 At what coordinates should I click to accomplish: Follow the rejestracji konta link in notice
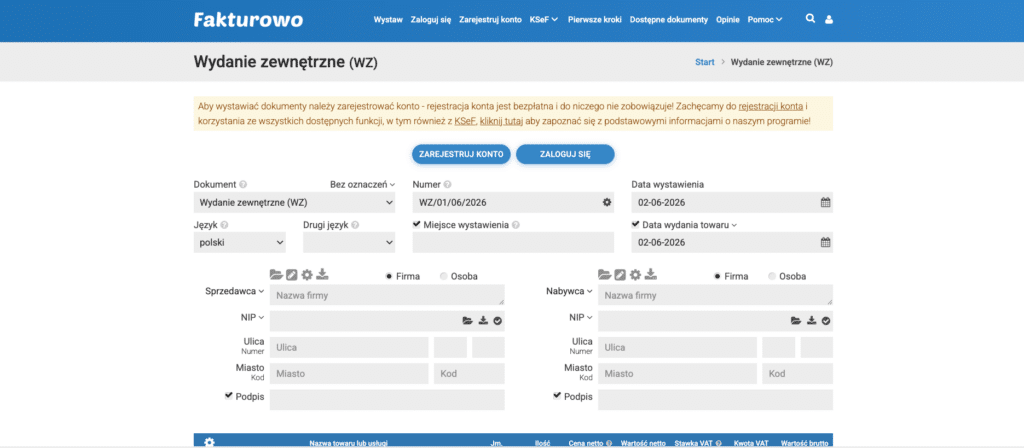coord(771,106)
